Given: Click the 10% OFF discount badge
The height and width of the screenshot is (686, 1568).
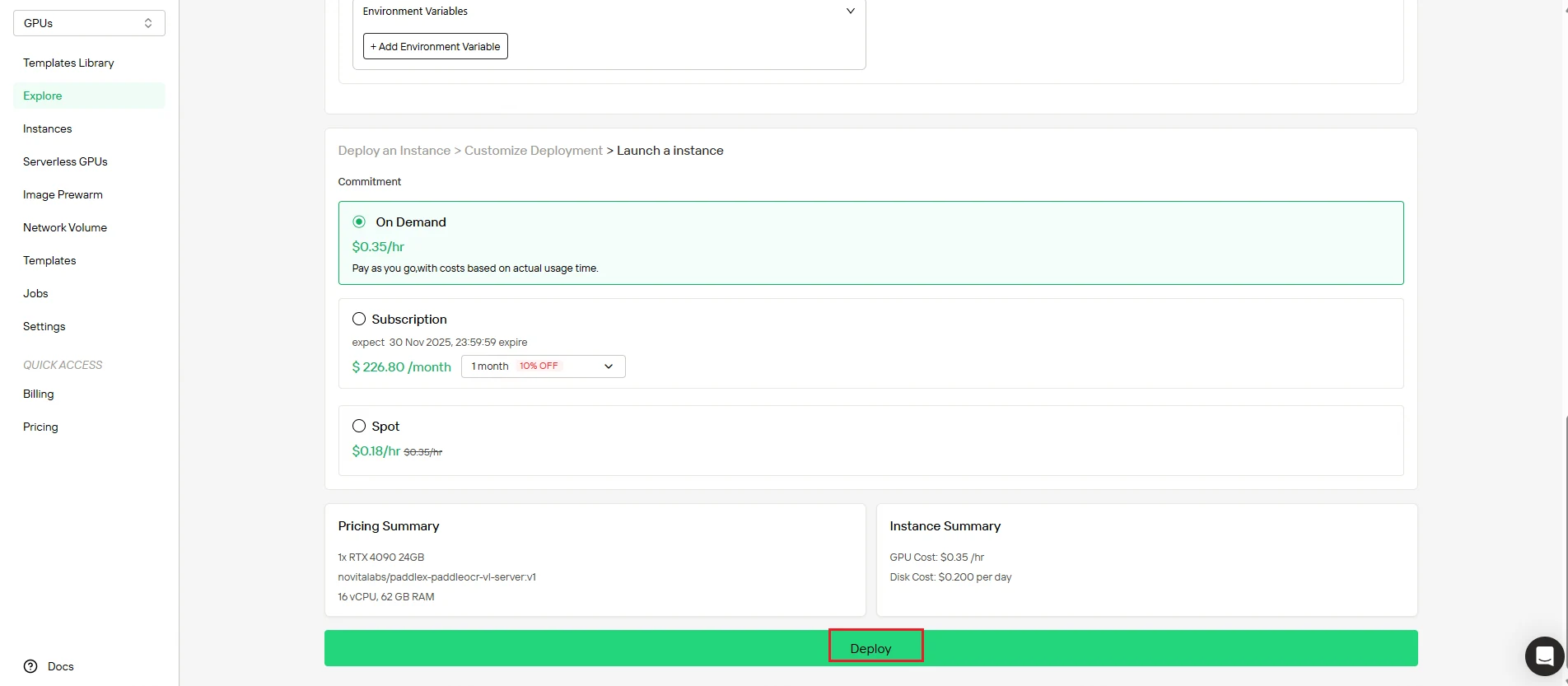Looking at the screenshot, I should [539, 366].
